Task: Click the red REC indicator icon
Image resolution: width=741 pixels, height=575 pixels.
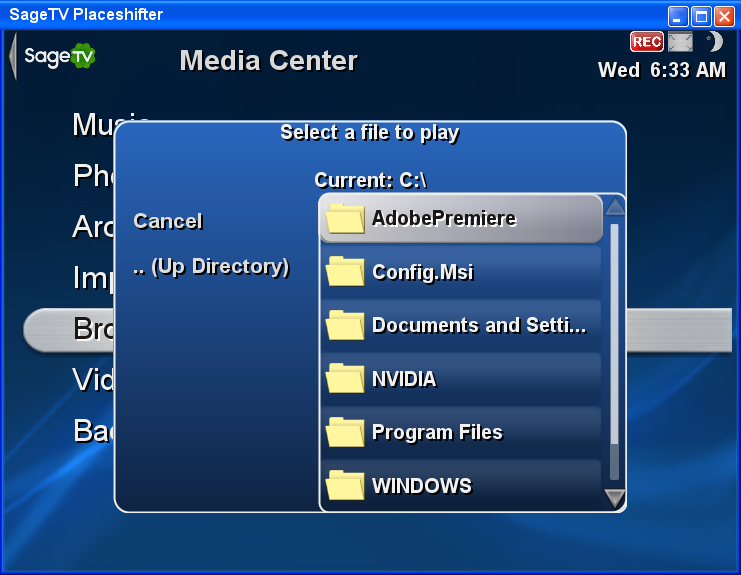Action: [646, 42]
